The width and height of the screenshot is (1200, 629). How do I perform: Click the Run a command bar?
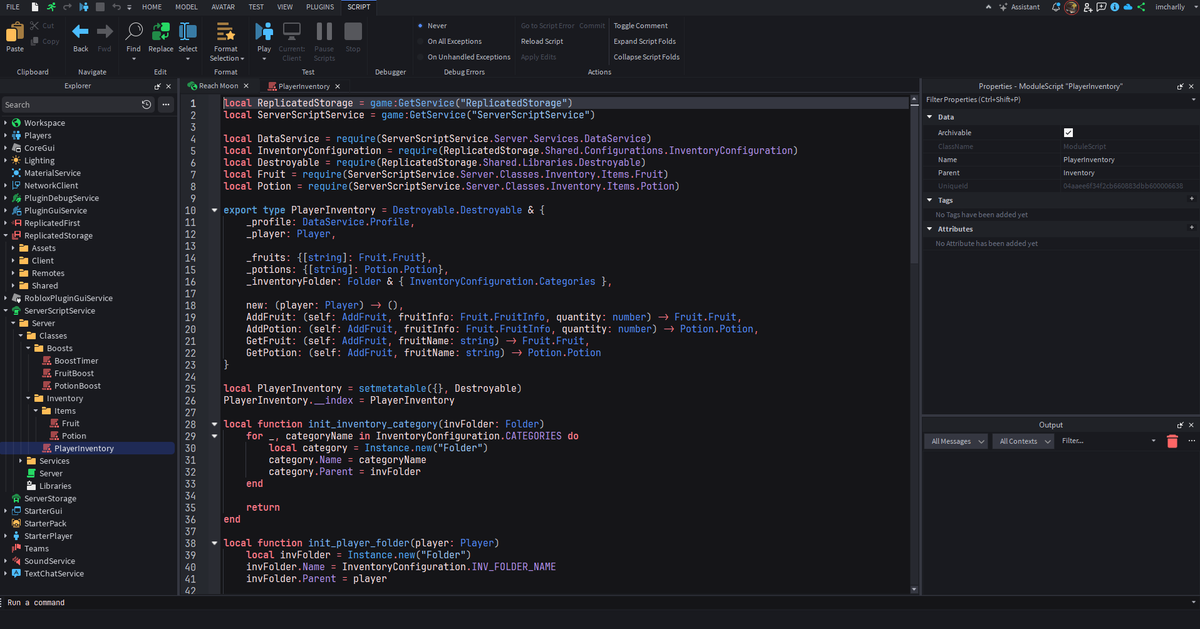(600, 603)
